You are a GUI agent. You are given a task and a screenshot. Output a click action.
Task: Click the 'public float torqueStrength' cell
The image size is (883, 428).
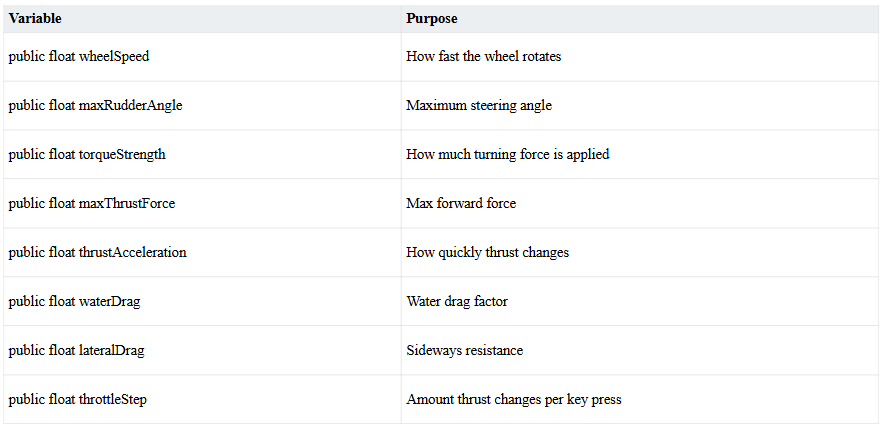tap(87, 155)
